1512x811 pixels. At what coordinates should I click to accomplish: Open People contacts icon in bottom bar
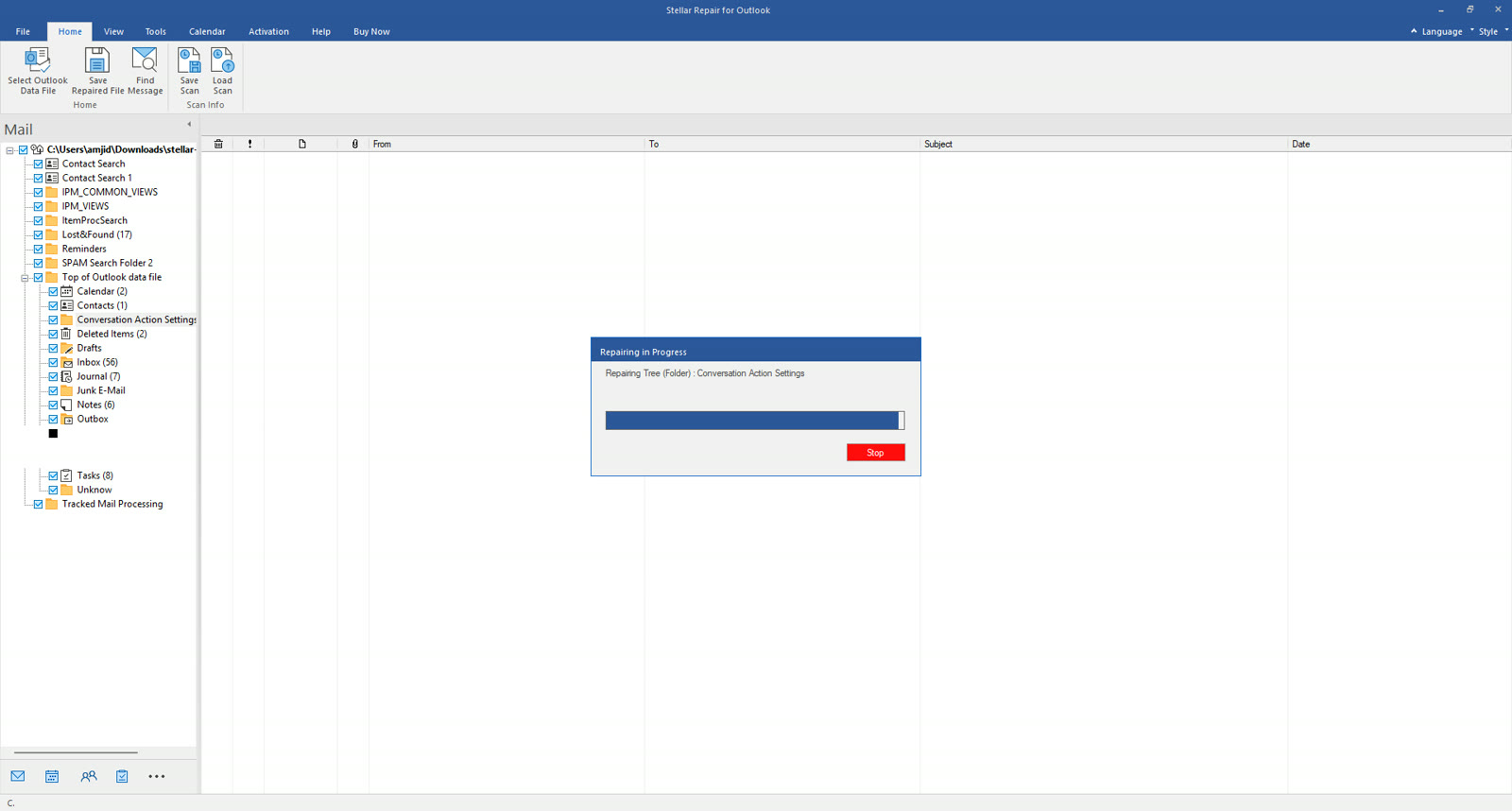pyautogui.click(x=89, y=776)
